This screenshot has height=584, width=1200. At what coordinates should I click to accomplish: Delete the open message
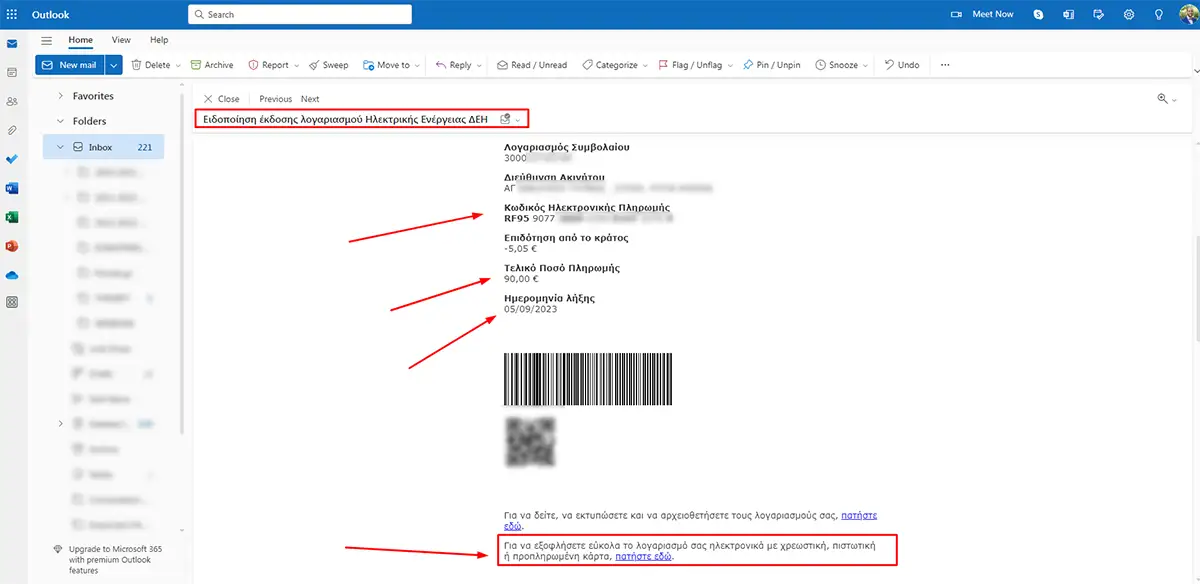(151, 65)
